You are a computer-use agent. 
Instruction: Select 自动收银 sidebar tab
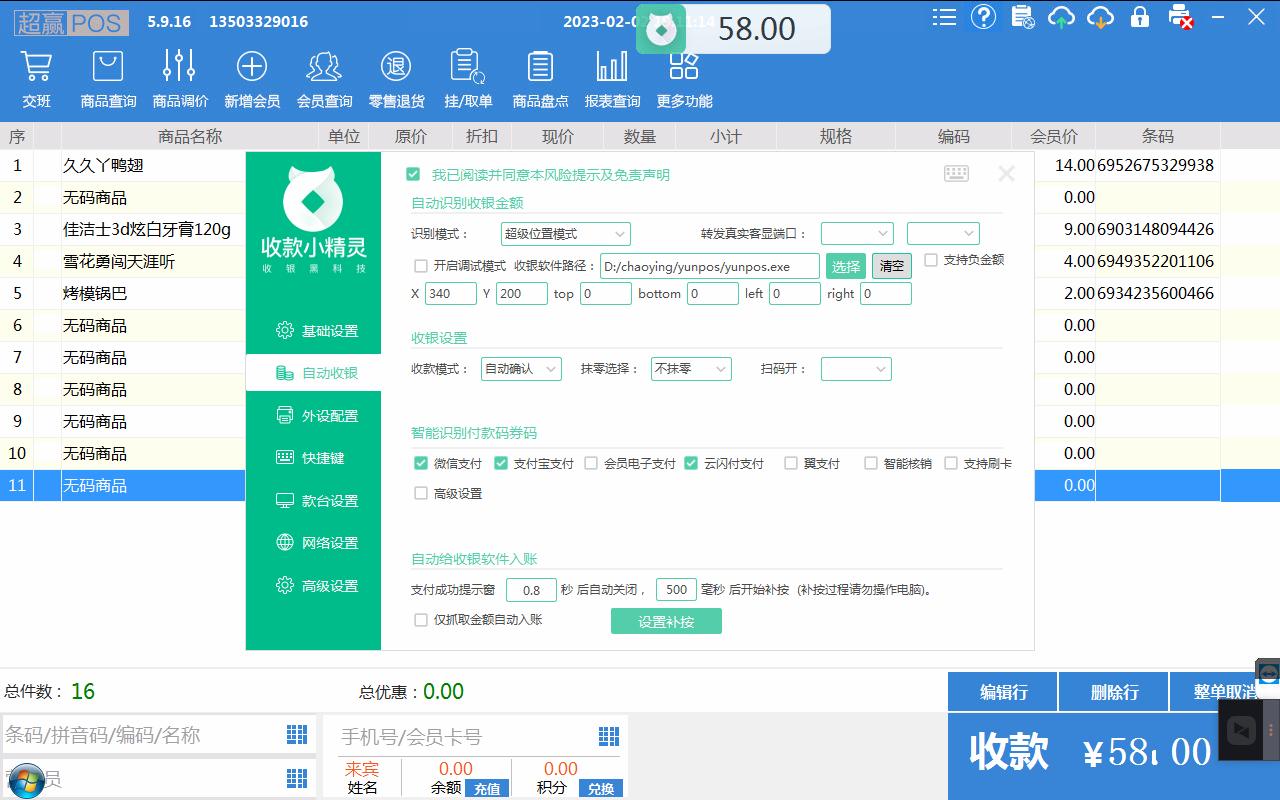pyautogui.click(x=316, y=373)
